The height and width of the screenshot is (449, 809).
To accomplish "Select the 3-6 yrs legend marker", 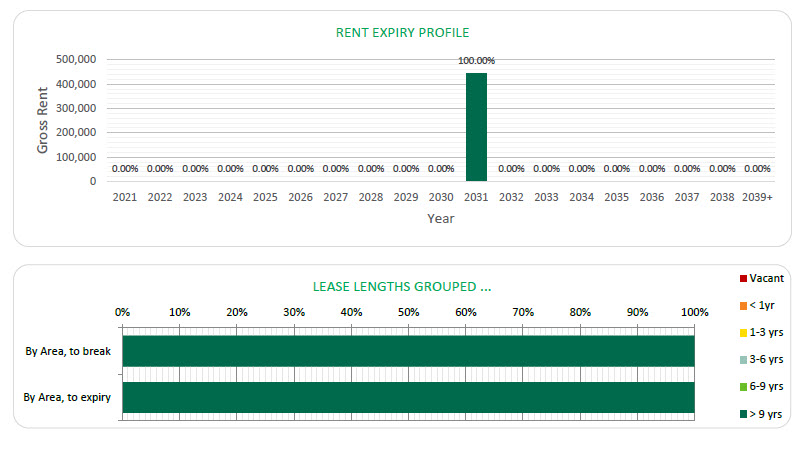I will click(x=743, y=359).
